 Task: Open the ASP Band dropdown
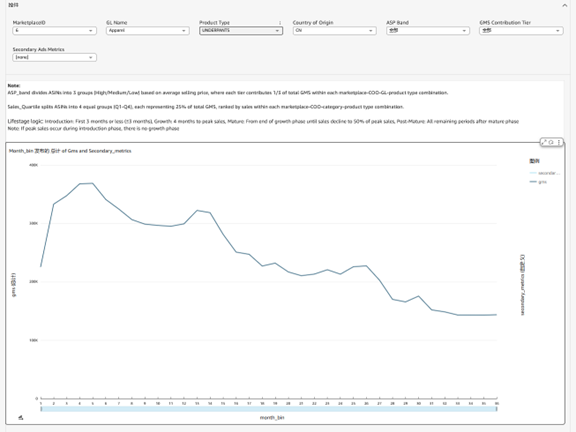(x=428, y=30)
